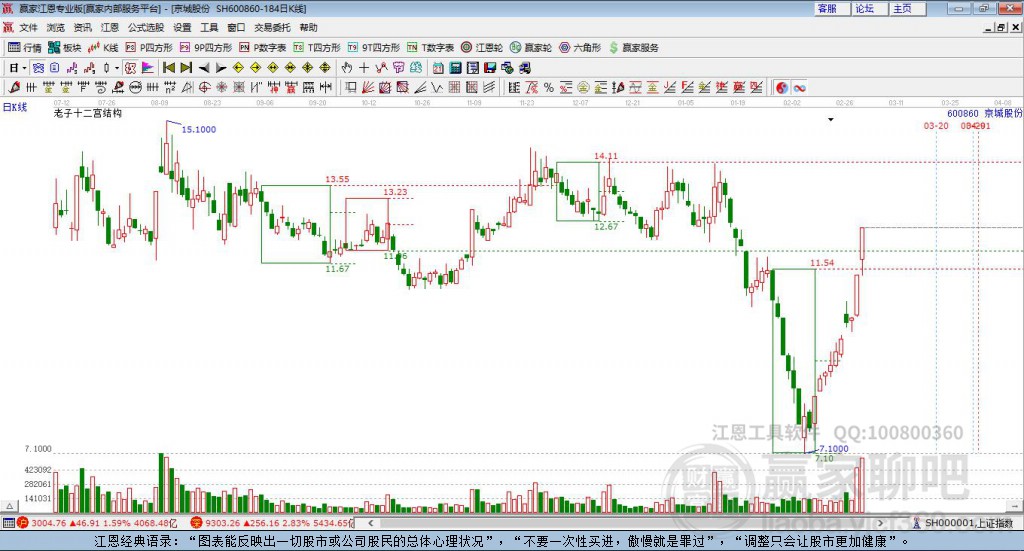Click the 600860 stock code label
Viewport: 1024px width, 551px height.
click(963, 113)
